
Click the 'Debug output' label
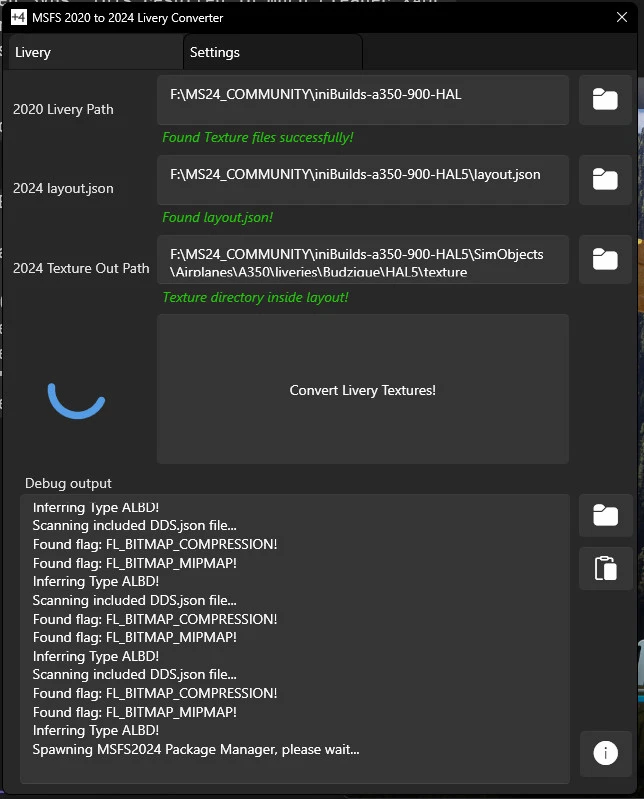(x=68, y=483)
